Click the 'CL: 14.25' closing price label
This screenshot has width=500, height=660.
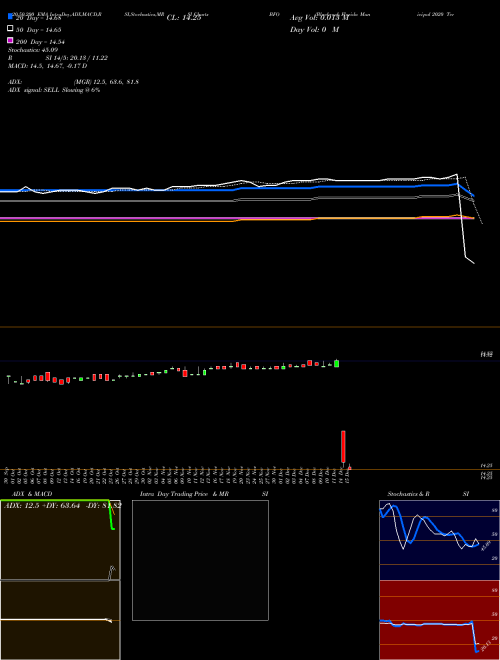[x=184, y=18]
